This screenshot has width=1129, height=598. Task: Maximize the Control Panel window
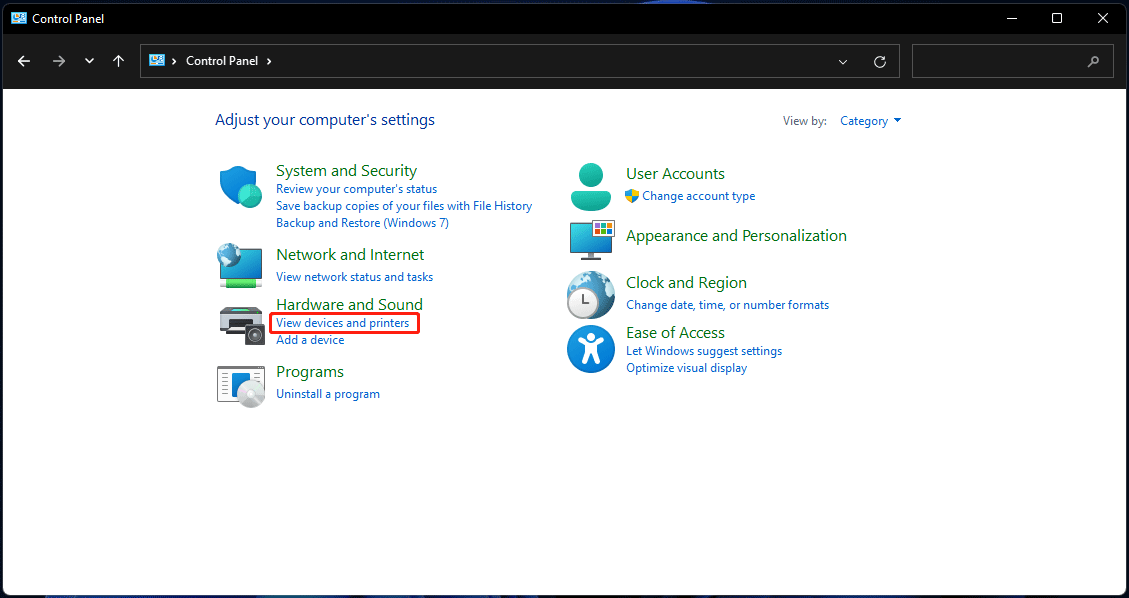tap(1057, 19)
